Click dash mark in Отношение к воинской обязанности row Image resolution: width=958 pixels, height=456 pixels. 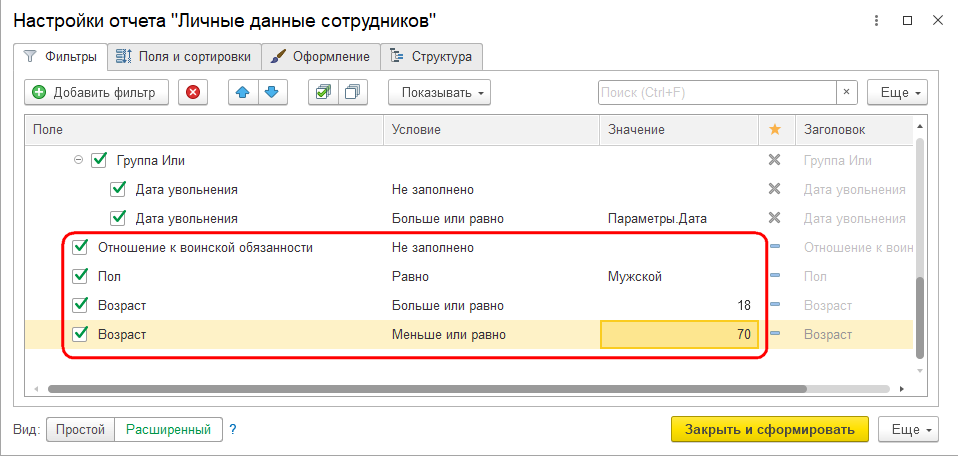pyautogui.click(x=775, y=247)
